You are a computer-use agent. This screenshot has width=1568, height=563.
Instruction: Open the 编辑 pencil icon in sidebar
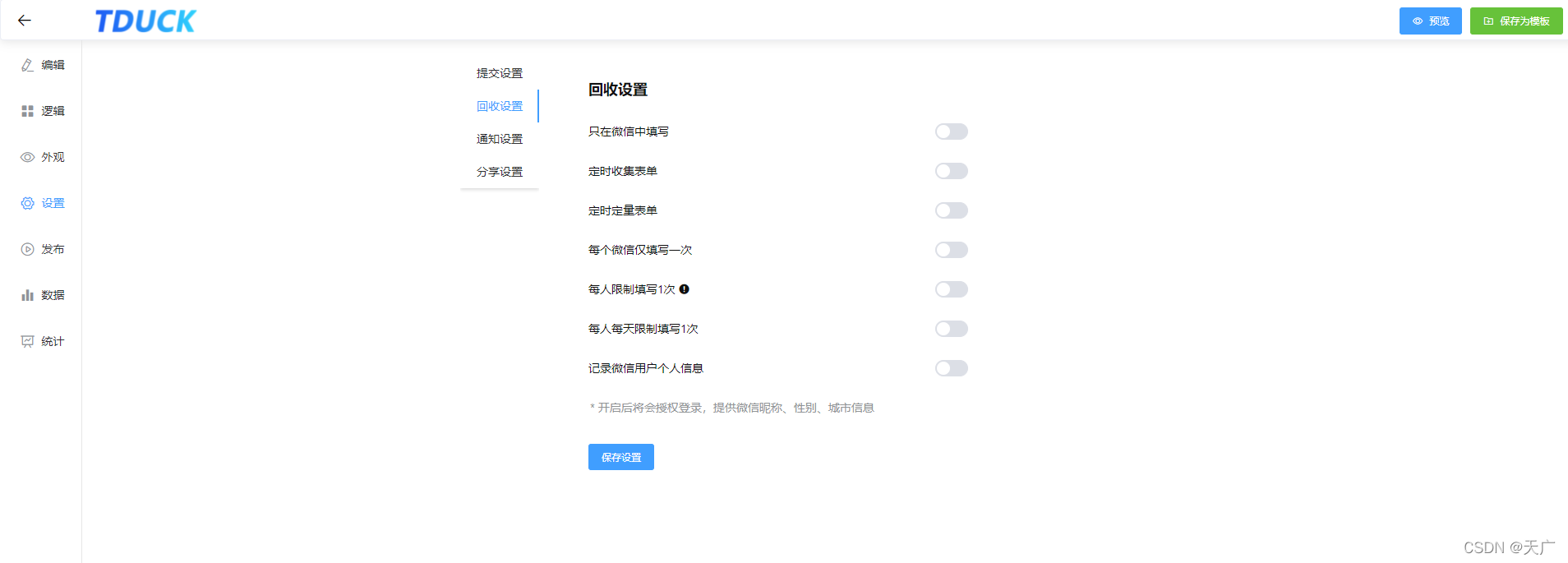28,65
